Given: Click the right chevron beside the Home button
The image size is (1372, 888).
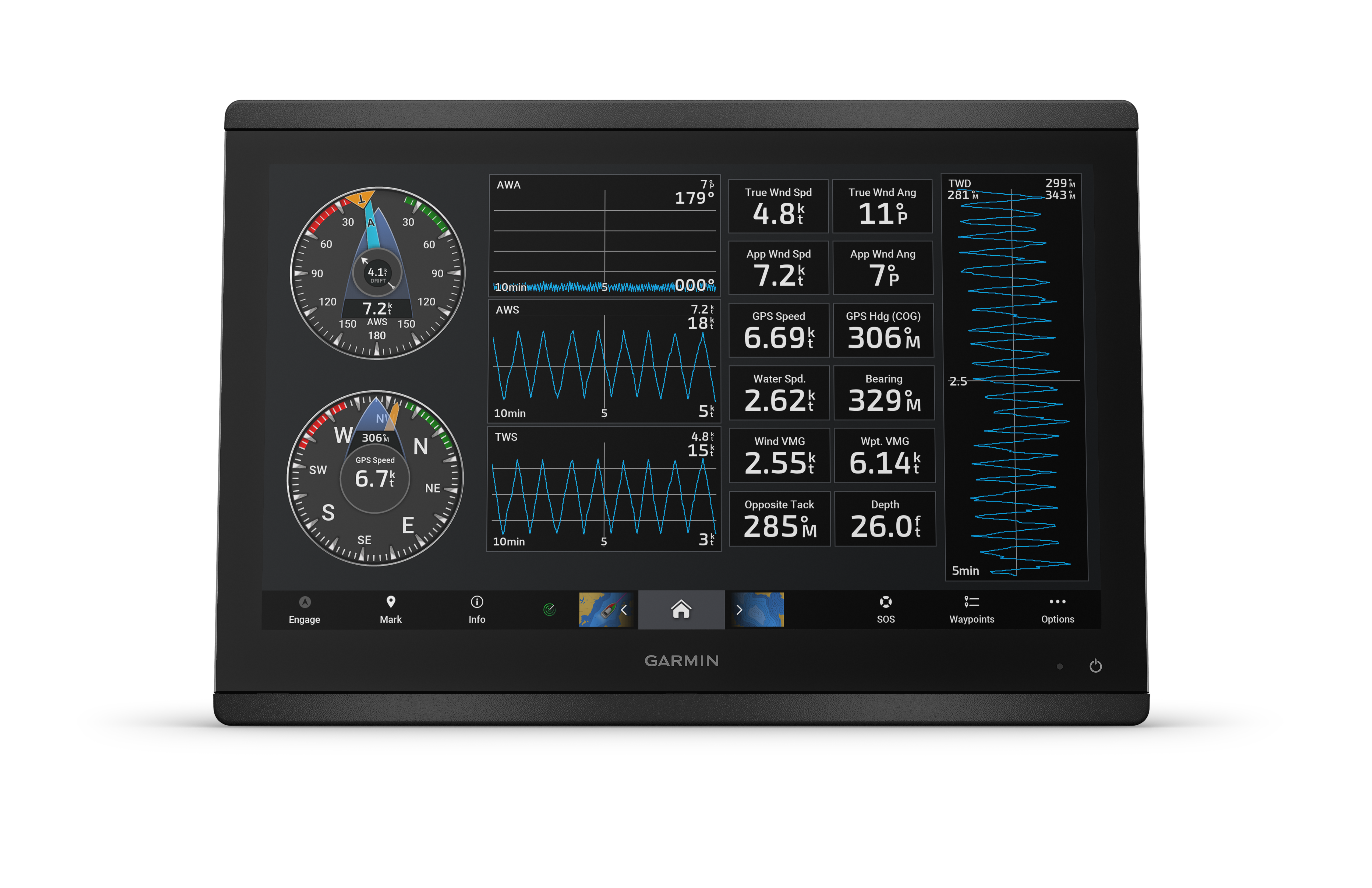Looking at the screenshot, I should tap(739, 609).
